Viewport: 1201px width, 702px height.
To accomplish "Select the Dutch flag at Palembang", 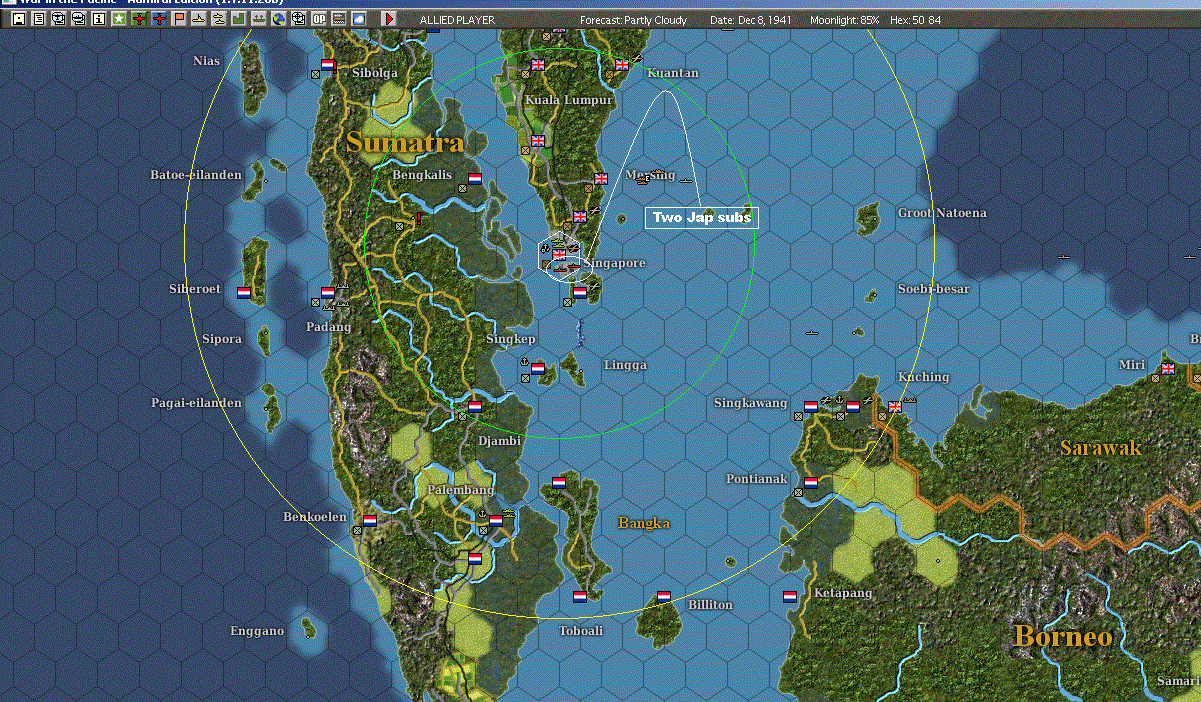I will tap(496, 521).
